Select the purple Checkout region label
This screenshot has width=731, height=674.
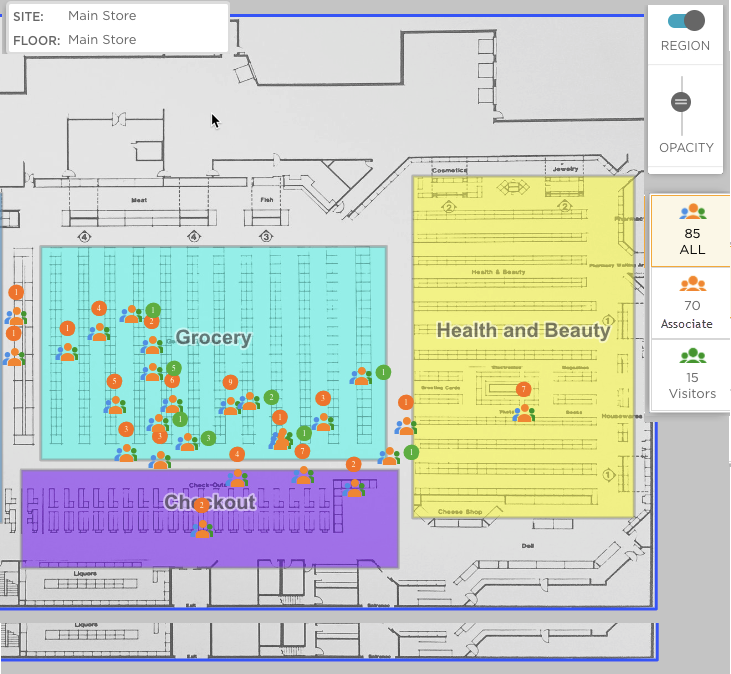[x=210, y=501]
